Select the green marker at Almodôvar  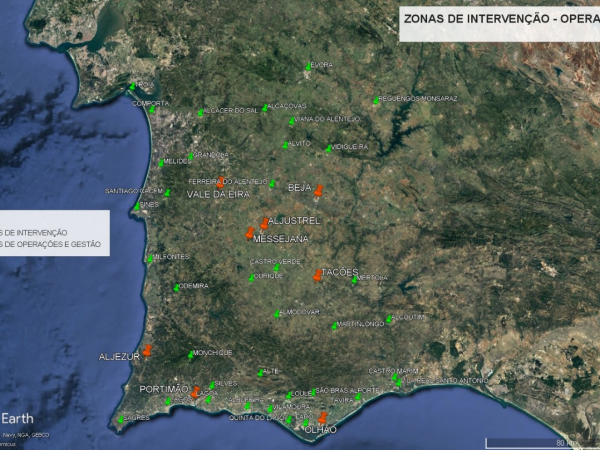277,314
